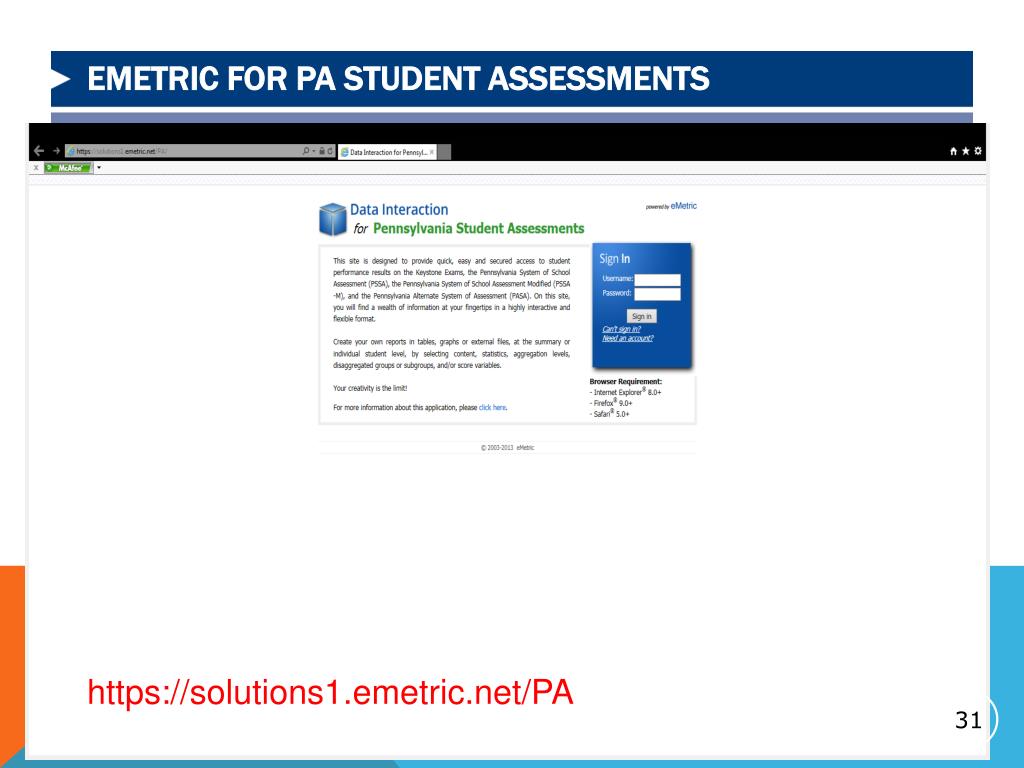1024x768 pixels.
Task: Open Favorites star icon
Action: click(x=965, y=151)
